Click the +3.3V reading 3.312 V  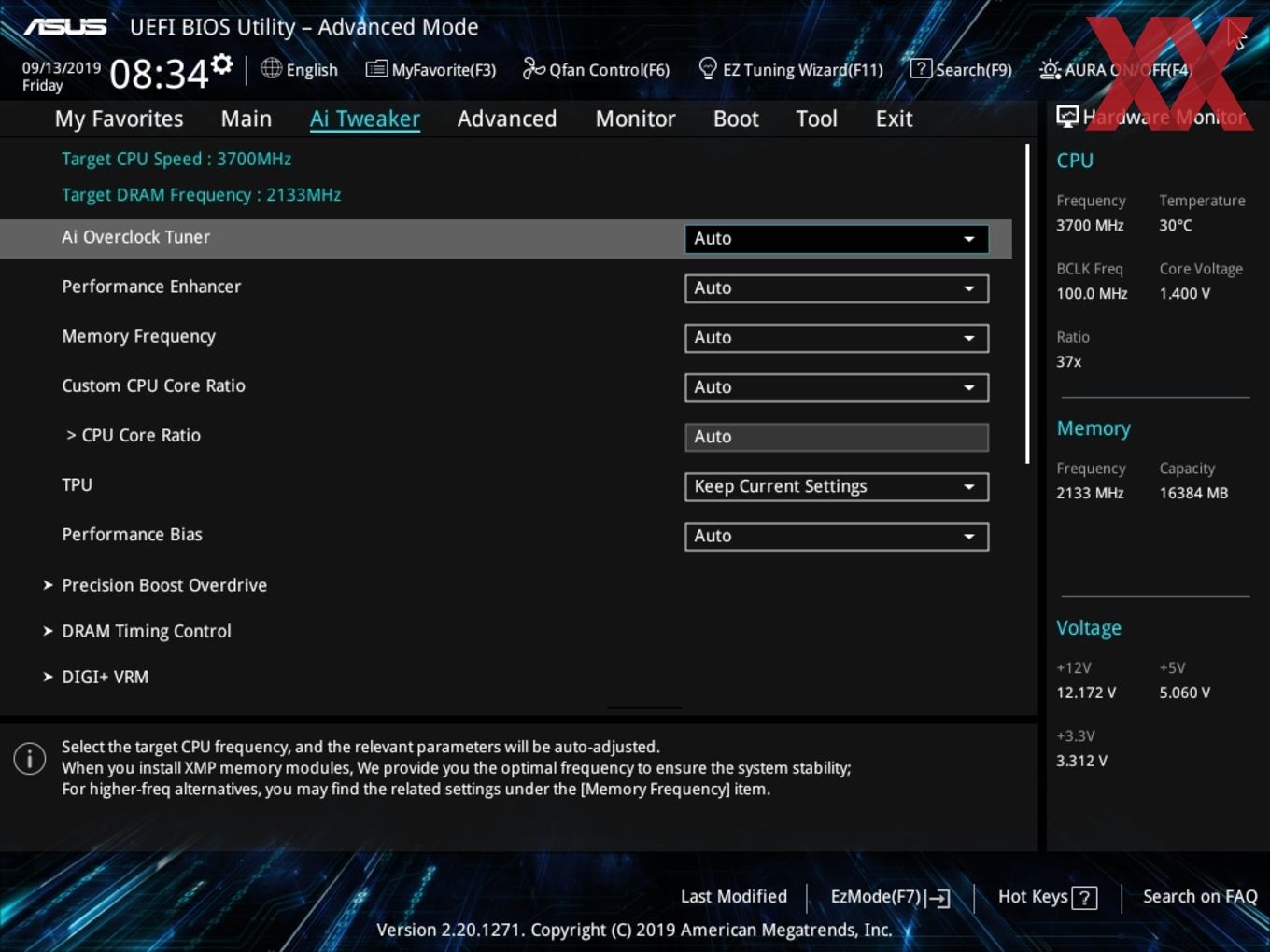pyautogui.click(x=1081, y=761)
